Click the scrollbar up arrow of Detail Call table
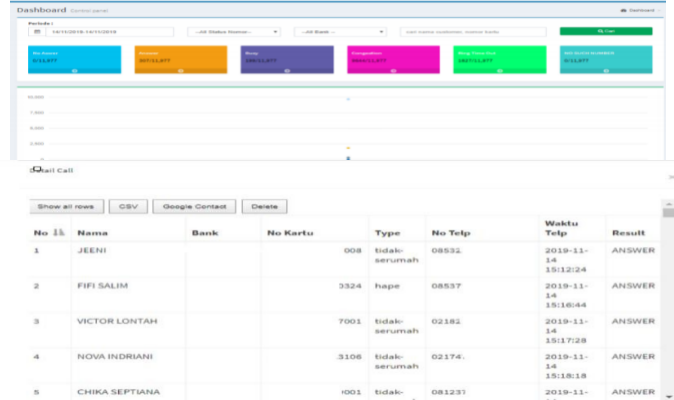 click(668, 204)
